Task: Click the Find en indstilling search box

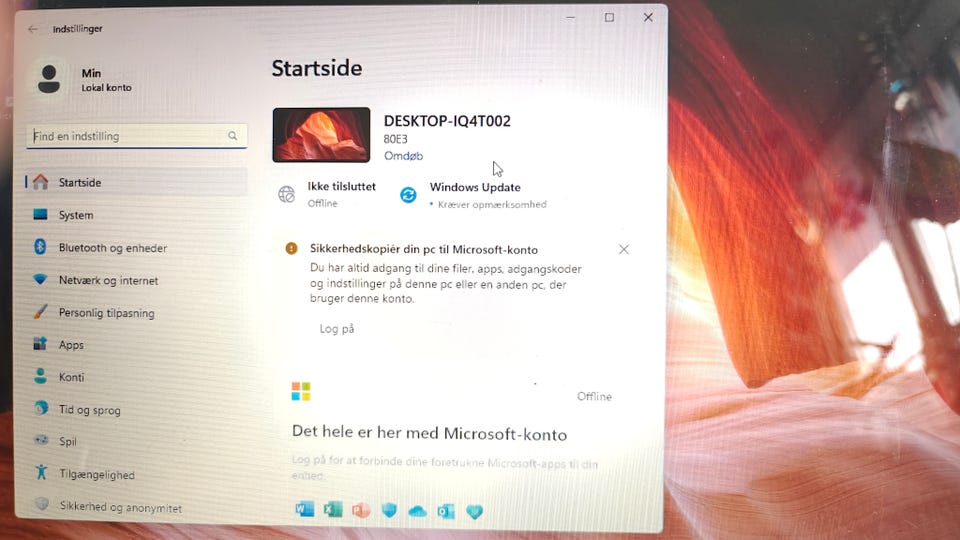Action: pyautogui.click(x=137, y=136)
